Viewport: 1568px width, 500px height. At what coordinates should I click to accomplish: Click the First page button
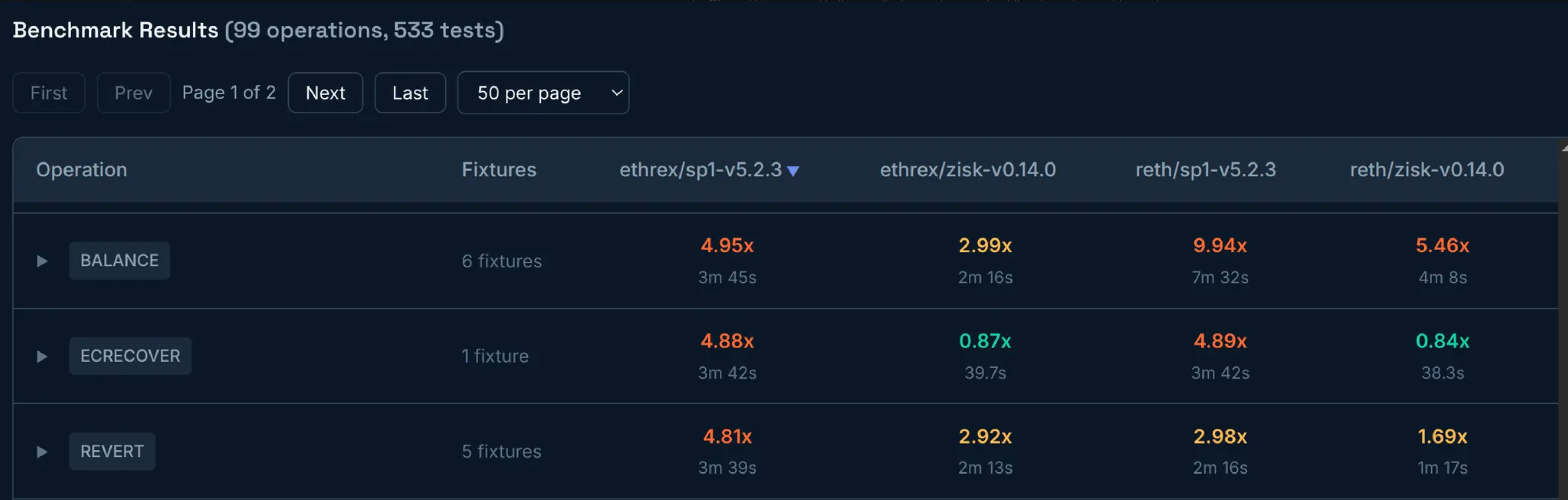(x=49, y=93)
